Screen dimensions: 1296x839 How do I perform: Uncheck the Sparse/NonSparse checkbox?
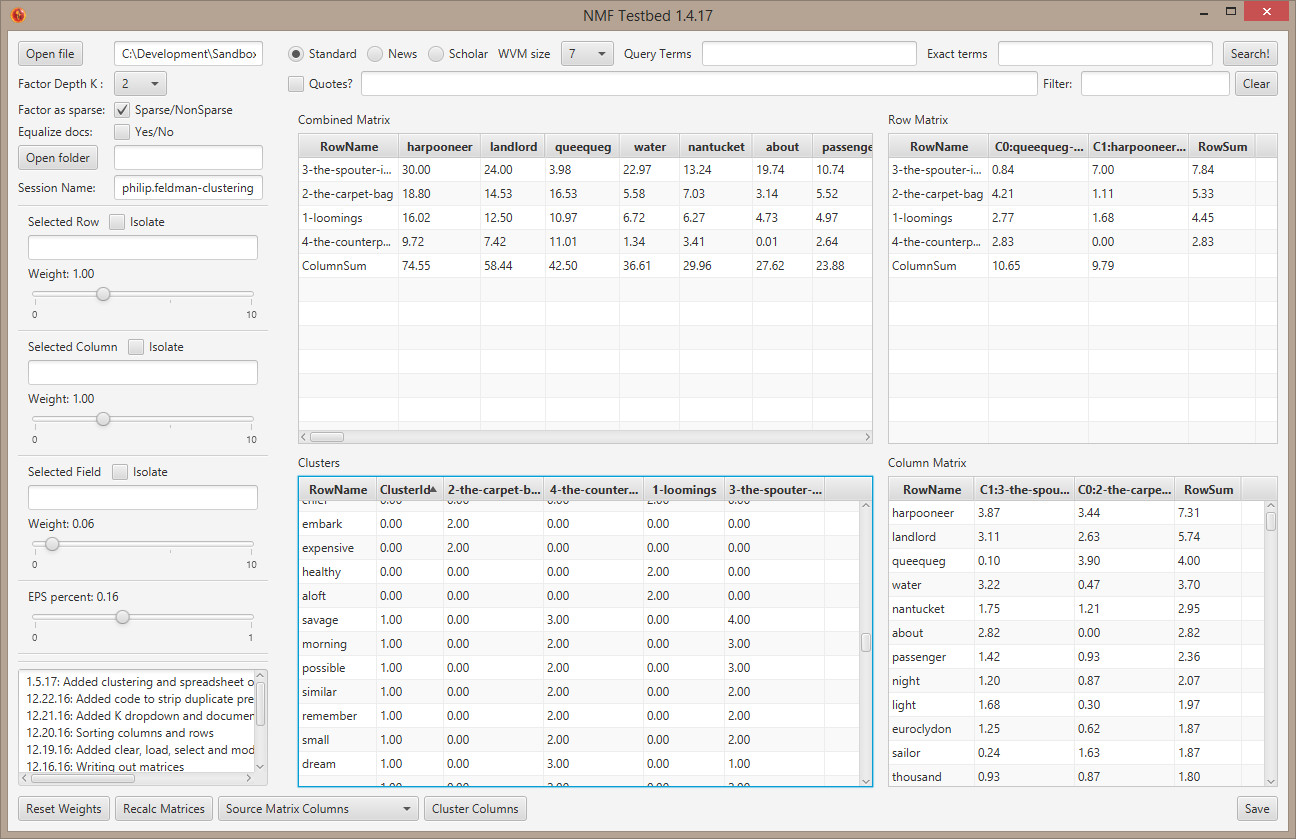[122, 110]
